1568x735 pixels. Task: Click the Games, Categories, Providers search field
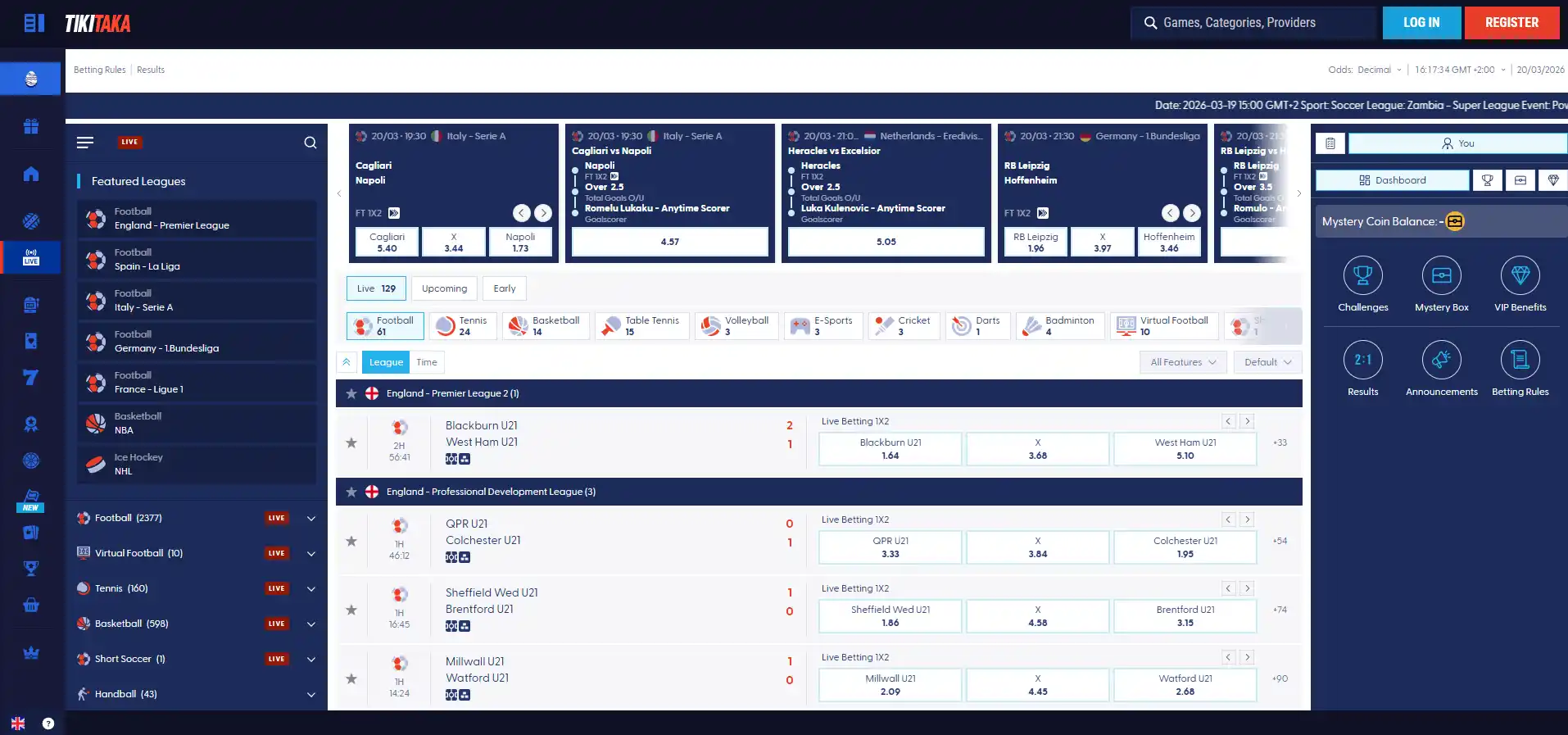tap(1253, 23)
